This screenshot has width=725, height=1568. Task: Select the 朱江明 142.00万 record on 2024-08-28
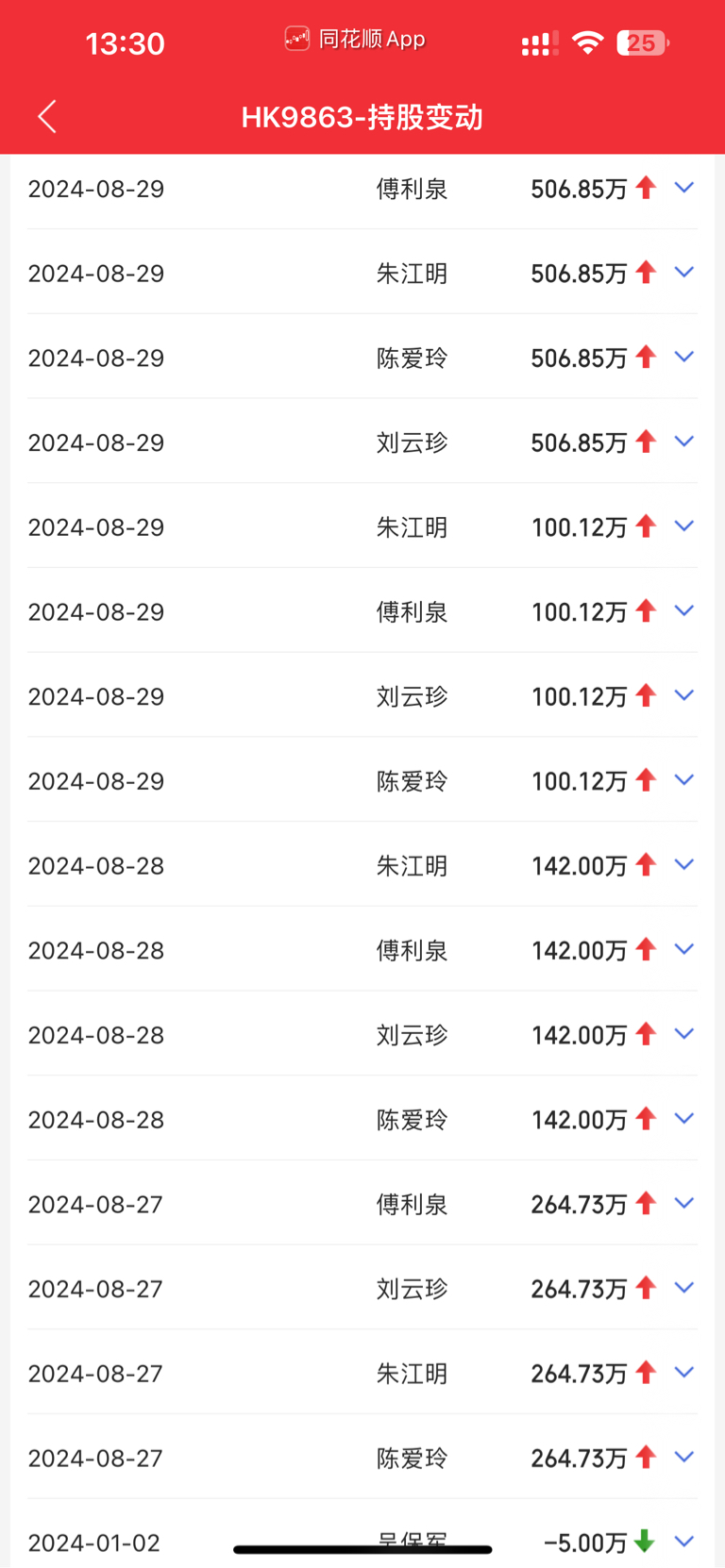362,865
